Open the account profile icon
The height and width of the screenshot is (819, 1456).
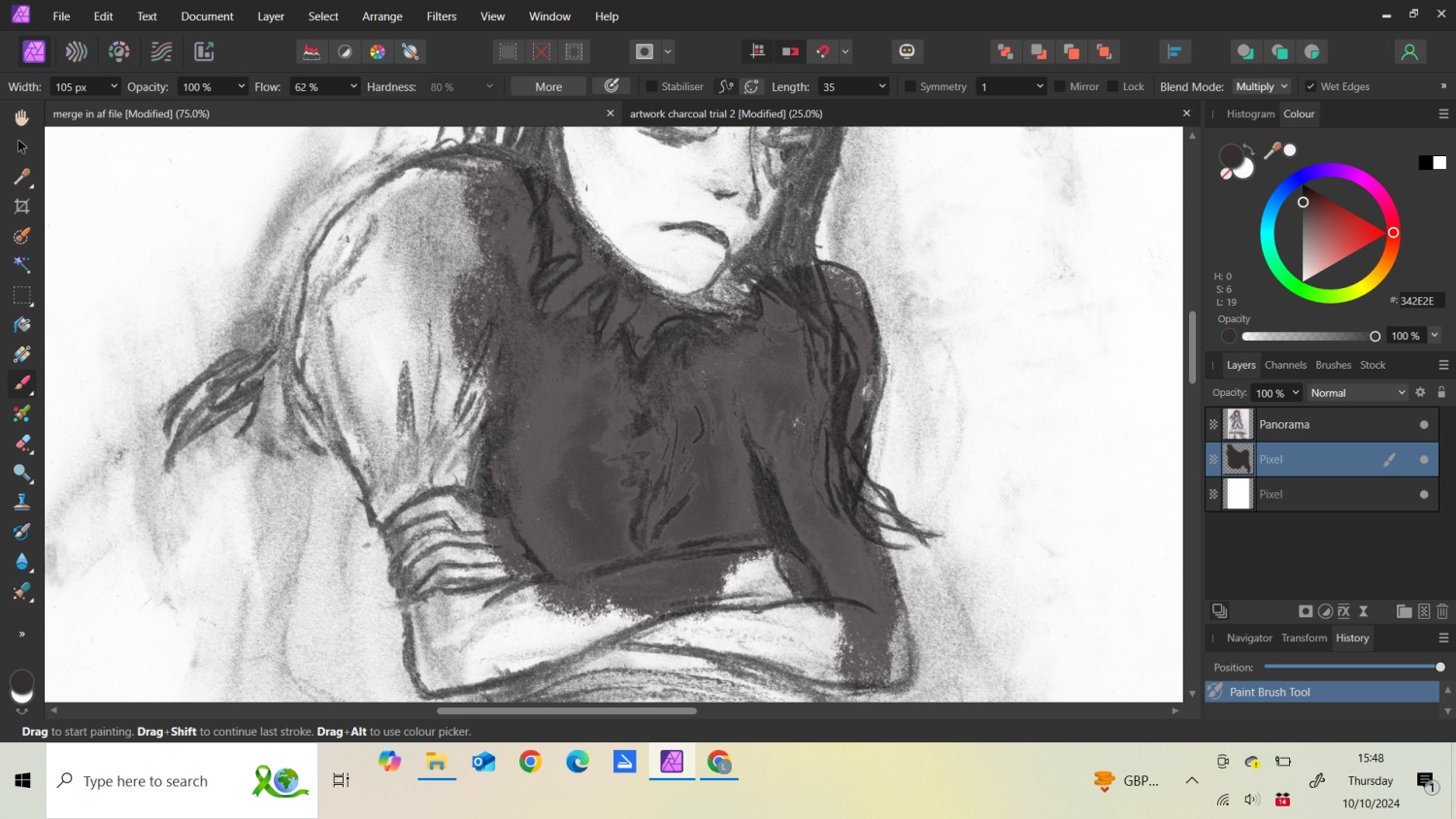tap(1409, 51)
